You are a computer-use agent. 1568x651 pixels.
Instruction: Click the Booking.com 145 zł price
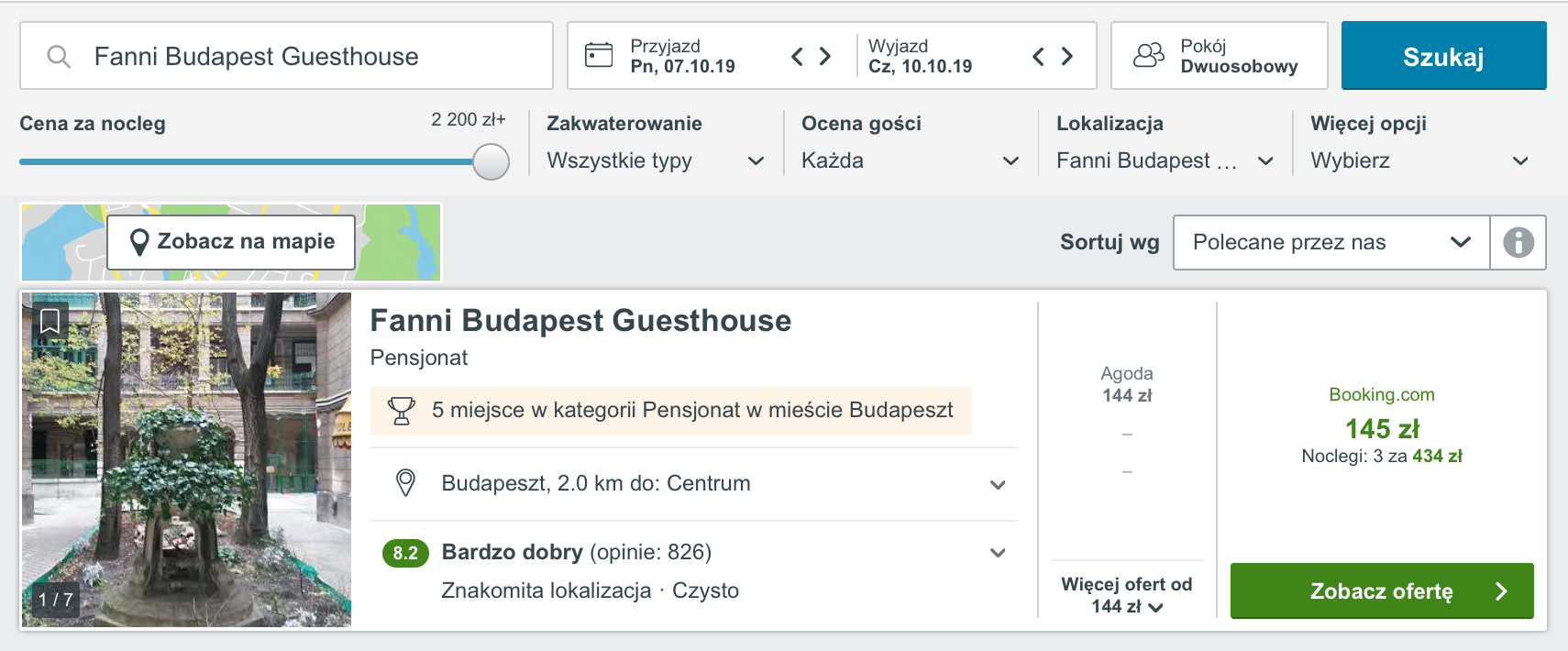coord(1382,428)
